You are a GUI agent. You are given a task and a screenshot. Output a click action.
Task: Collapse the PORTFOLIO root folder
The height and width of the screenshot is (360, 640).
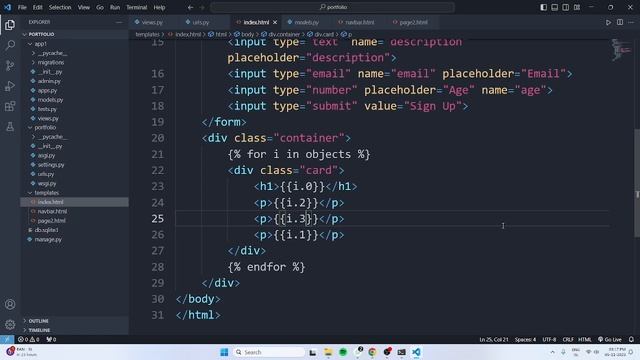coord(75,34)
